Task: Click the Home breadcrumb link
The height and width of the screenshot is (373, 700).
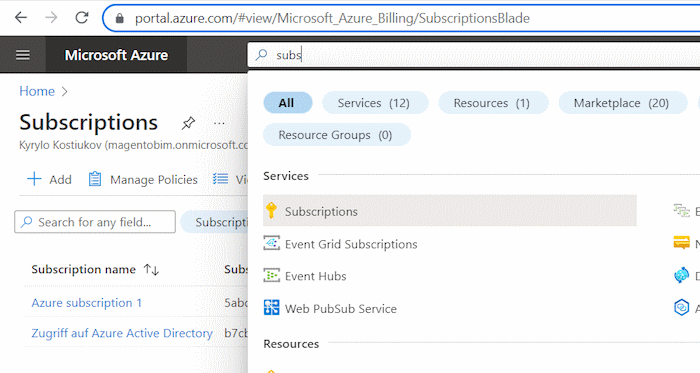Action: (37, 91)
